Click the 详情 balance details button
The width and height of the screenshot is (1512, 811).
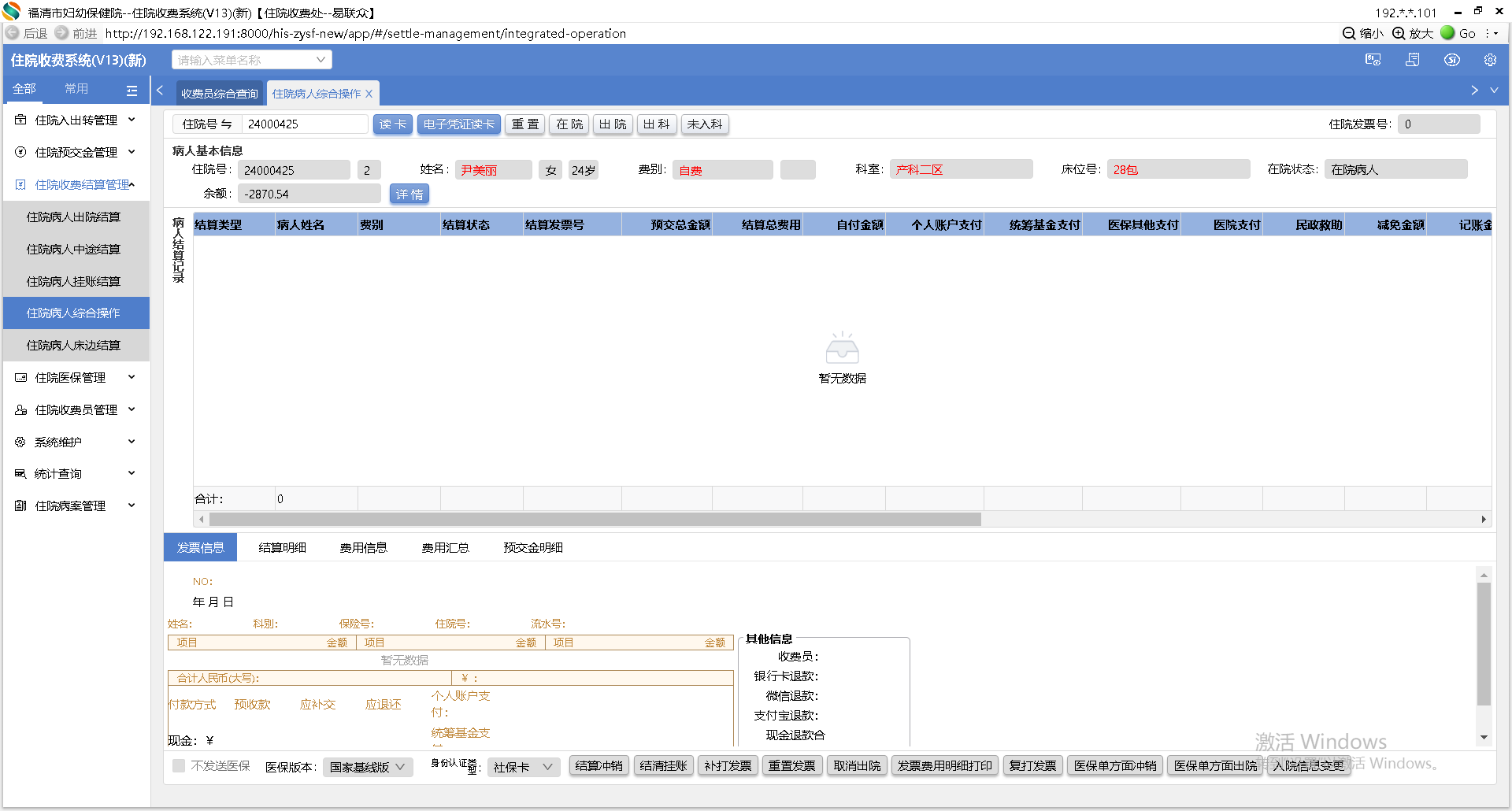pyautogui.click(x=409, y=194)
